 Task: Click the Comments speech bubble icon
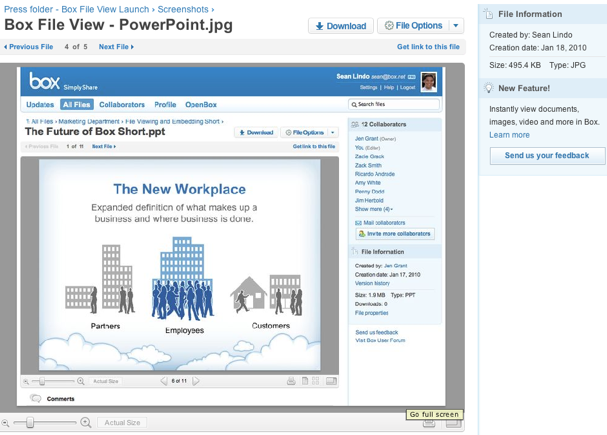(x=36, y=398)
